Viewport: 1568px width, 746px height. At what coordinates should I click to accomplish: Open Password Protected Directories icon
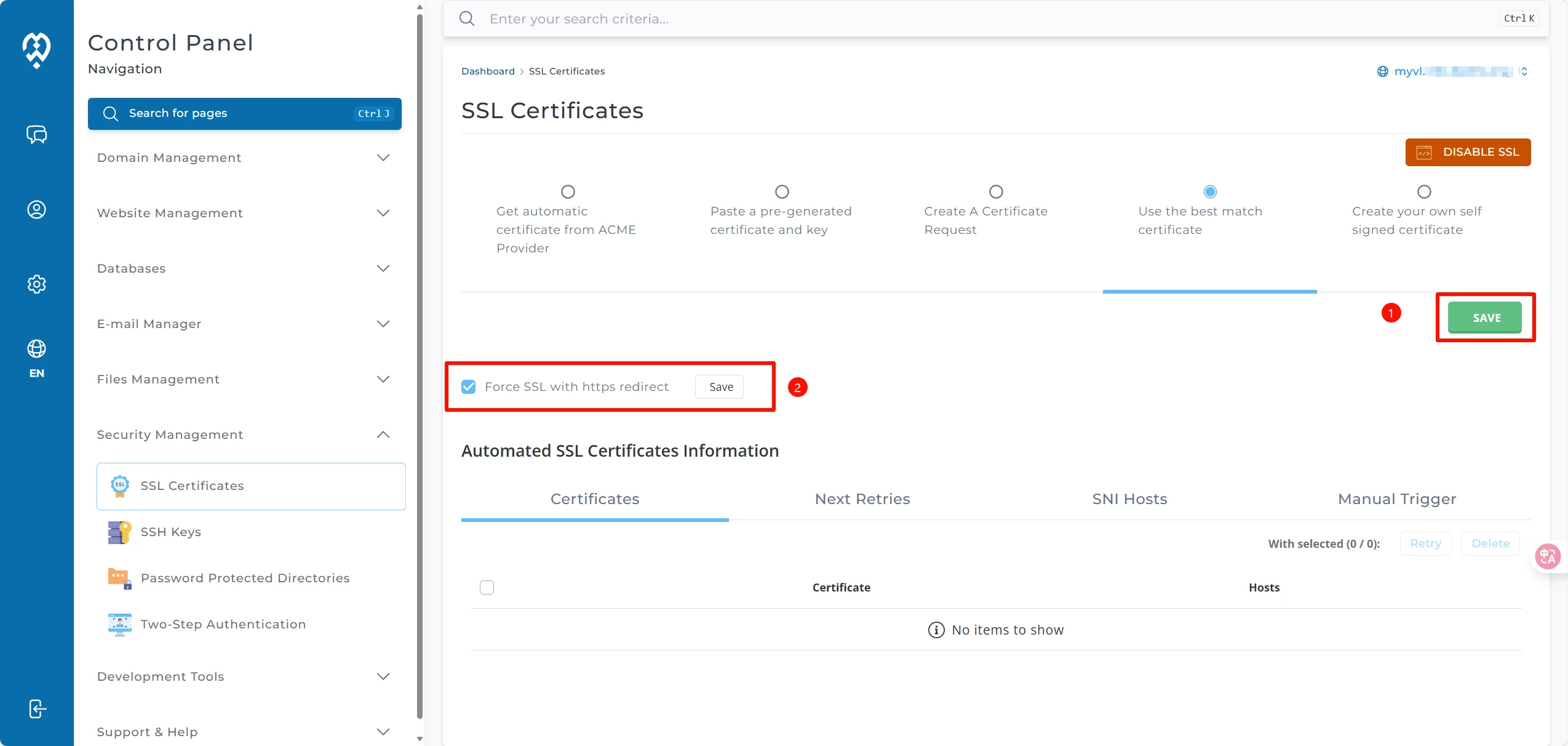[119, 578]
